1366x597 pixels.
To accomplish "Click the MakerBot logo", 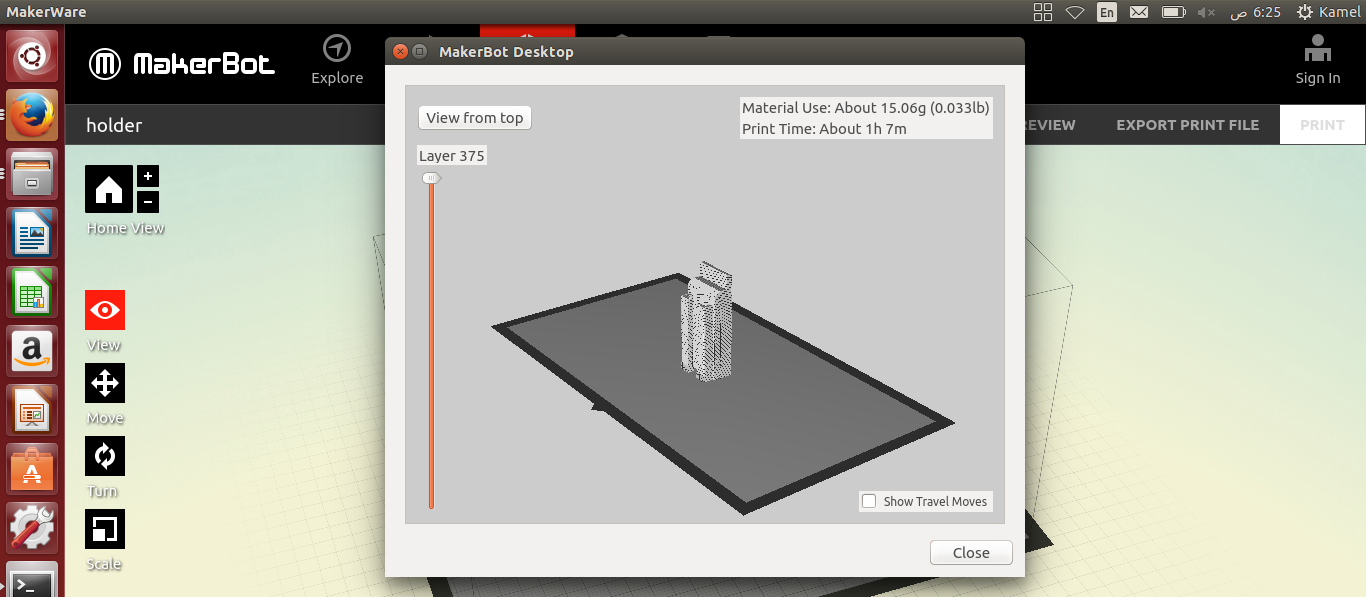I will [x=182, y=64].
